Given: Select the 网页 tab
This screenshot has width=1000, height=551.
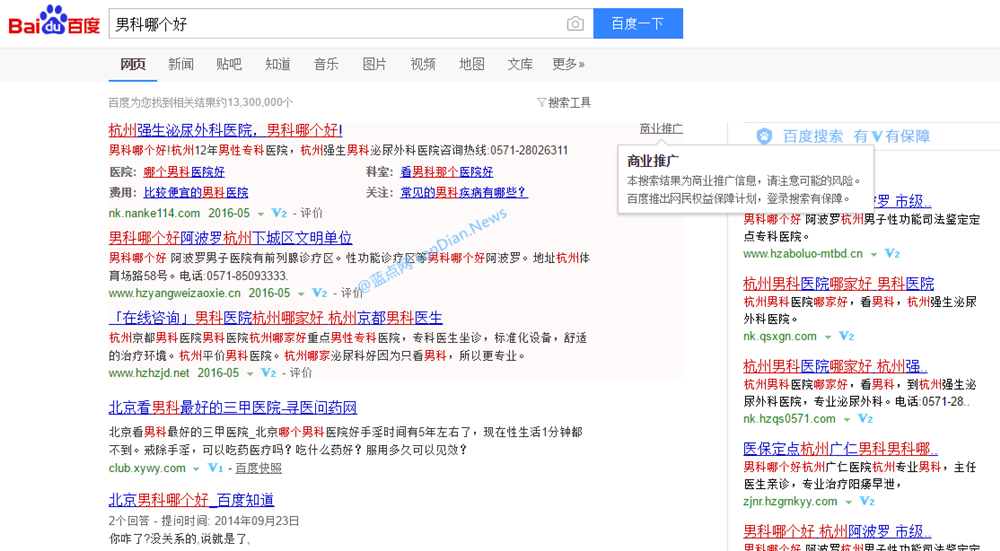Looking at the screenshot, I should pos(133,64).
